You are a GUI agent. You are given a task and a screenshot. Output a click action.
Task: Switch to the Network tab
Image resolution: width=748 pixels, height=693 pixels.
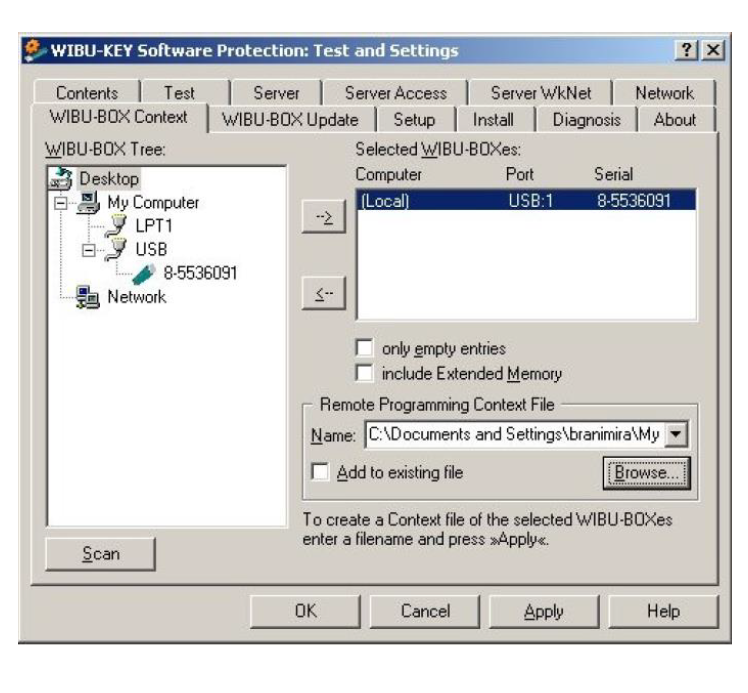pos(665,93)
